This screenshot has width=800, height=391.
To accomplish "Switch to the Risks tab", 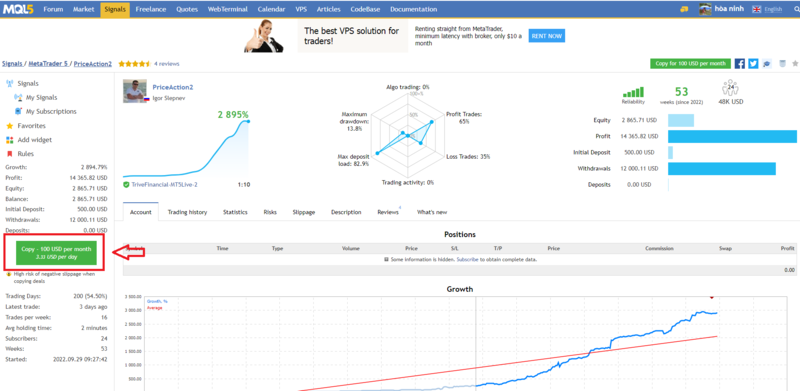I will (270, 212).
